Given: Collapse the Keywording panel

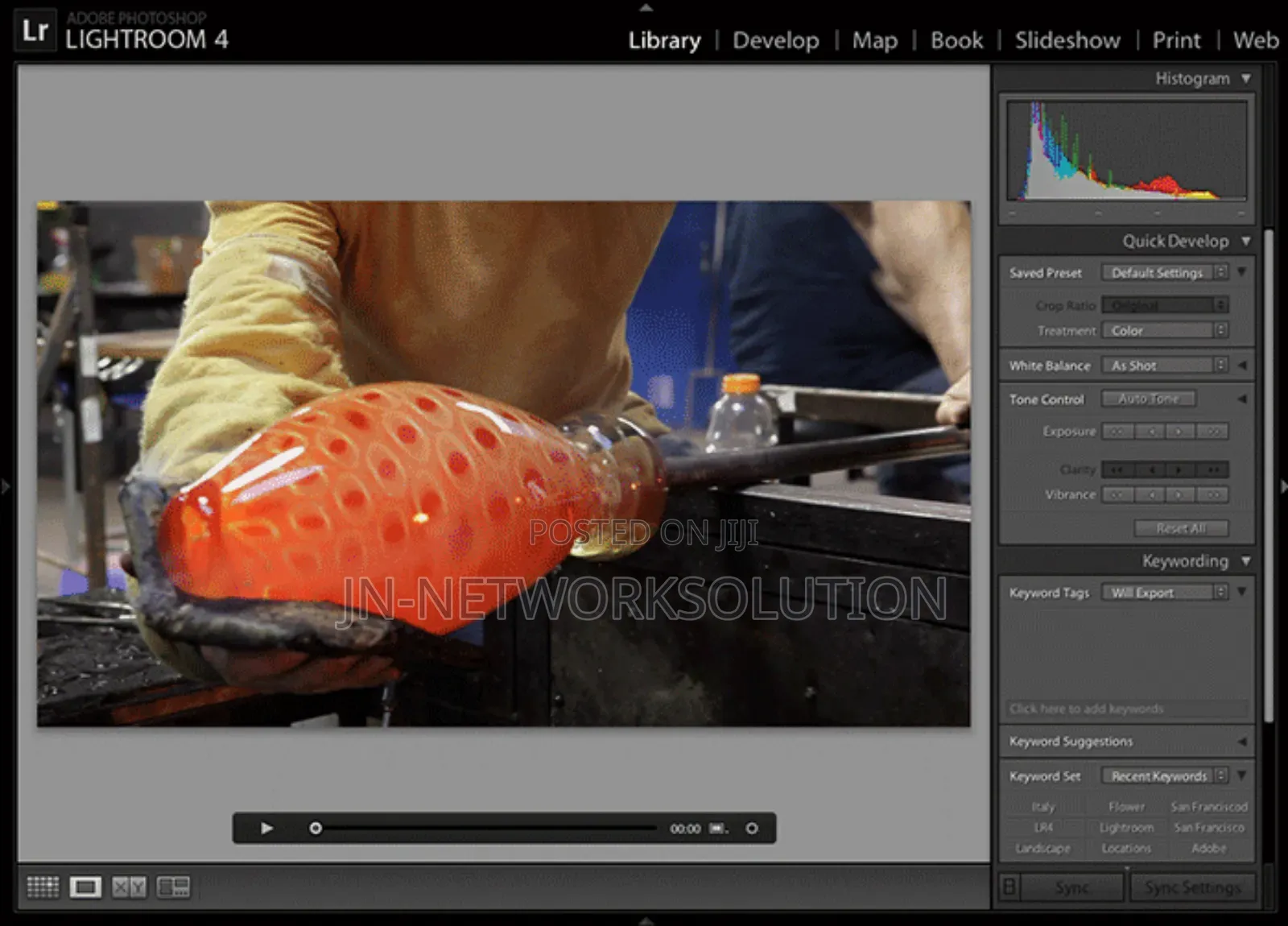Looking at the screenshot, I should pos(1246,560).
